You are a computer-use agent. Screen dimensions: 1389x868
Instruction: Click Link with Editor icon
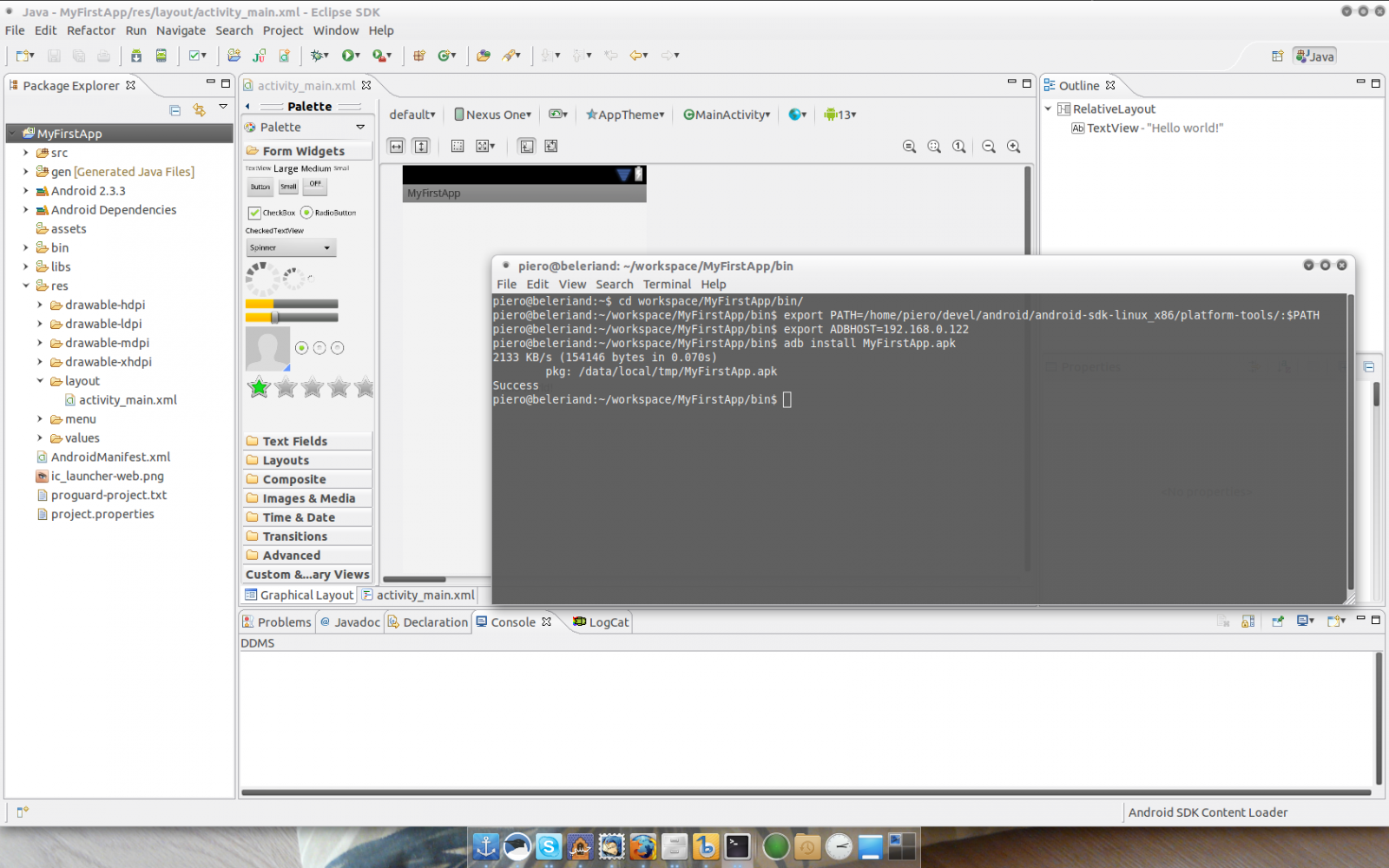tap(200, 110)
